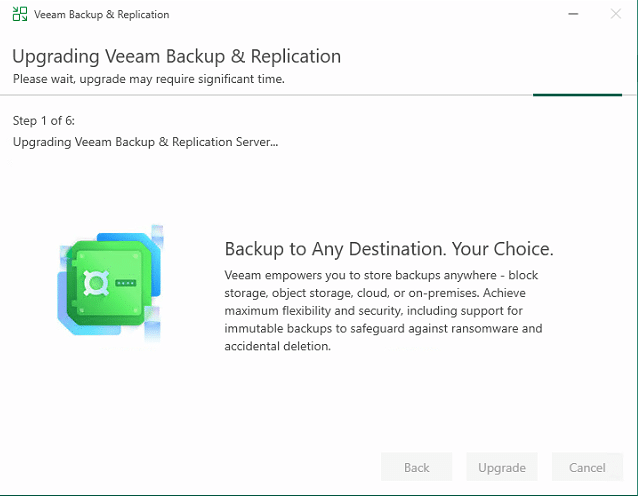Viewport: 638px width, 496px height.
Task: Click the 'Please wait' subtitle text
Action: pyautogui.click(x=148, y=79)
